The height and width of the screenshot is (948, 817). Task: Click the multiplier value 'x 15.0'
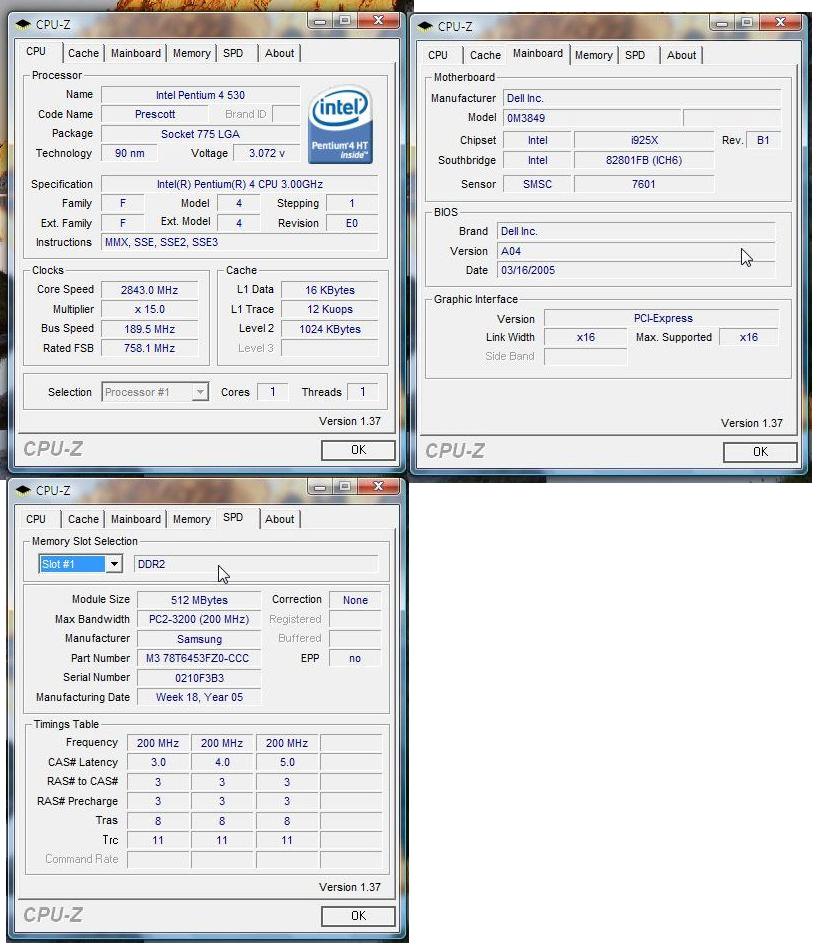tap(149, 309)
